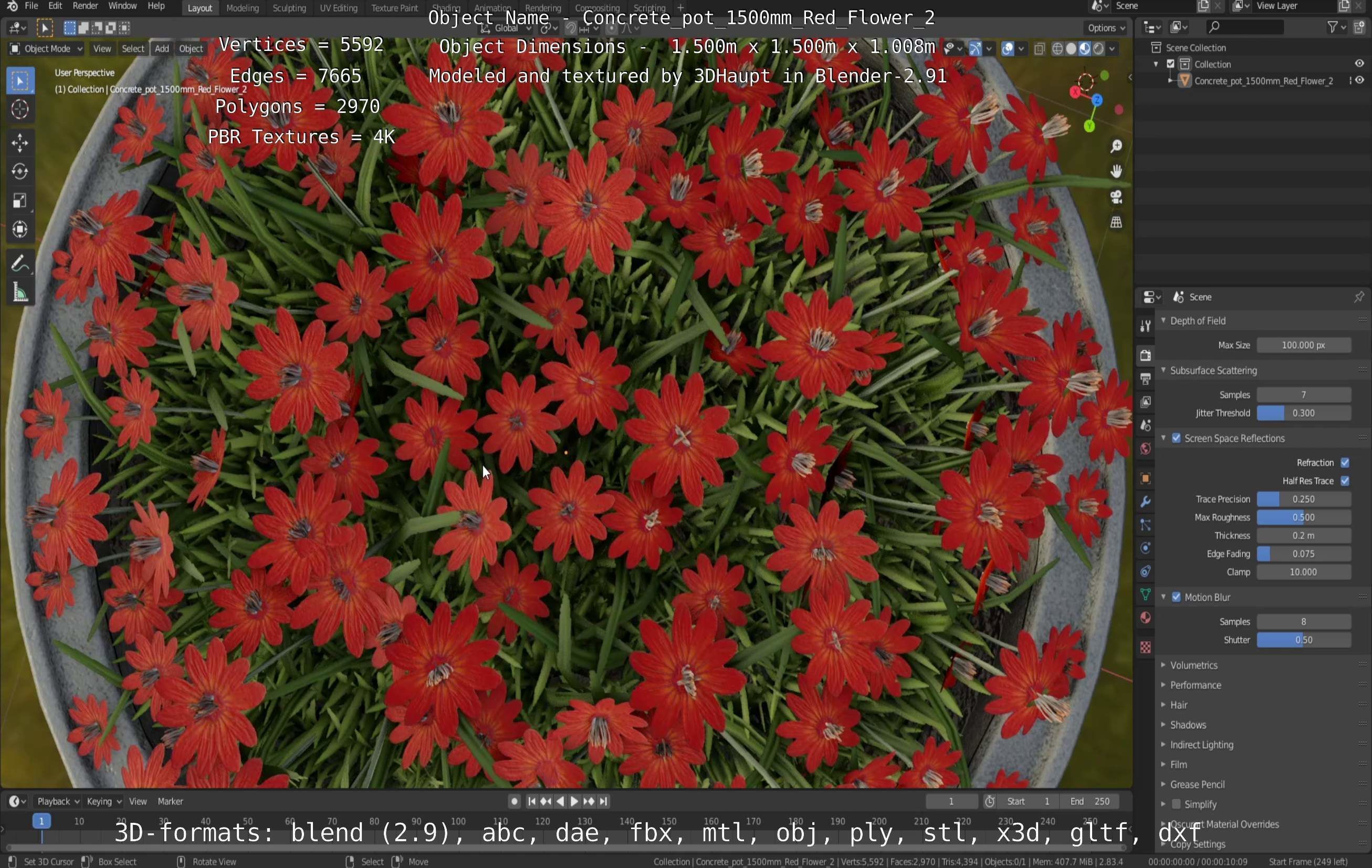The width and height of the screenshot is (1372, 868).
Task: Open the Render menu
Action: (85, 6)
